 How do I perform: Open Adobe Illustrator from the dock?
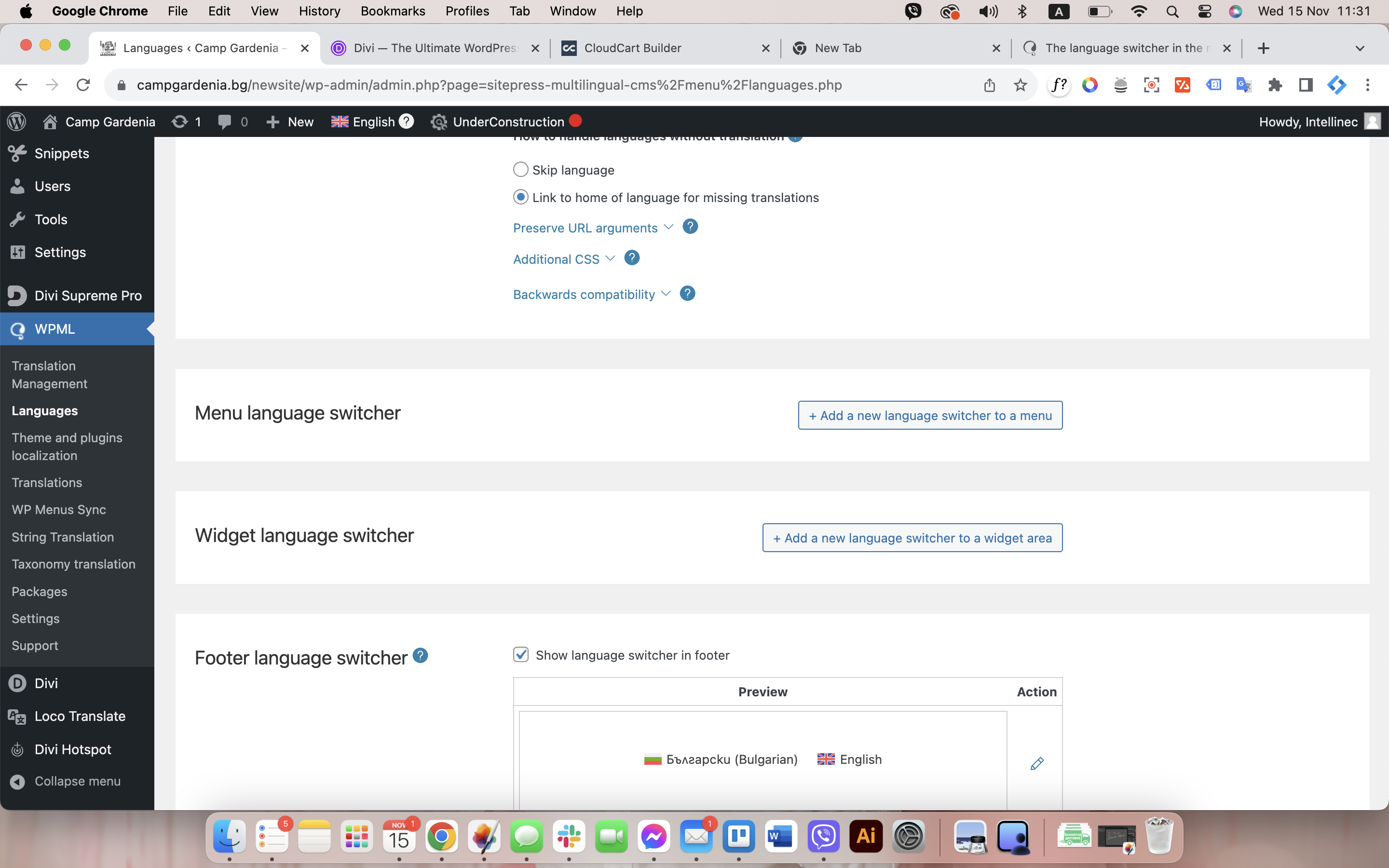[x=866, y=838]
